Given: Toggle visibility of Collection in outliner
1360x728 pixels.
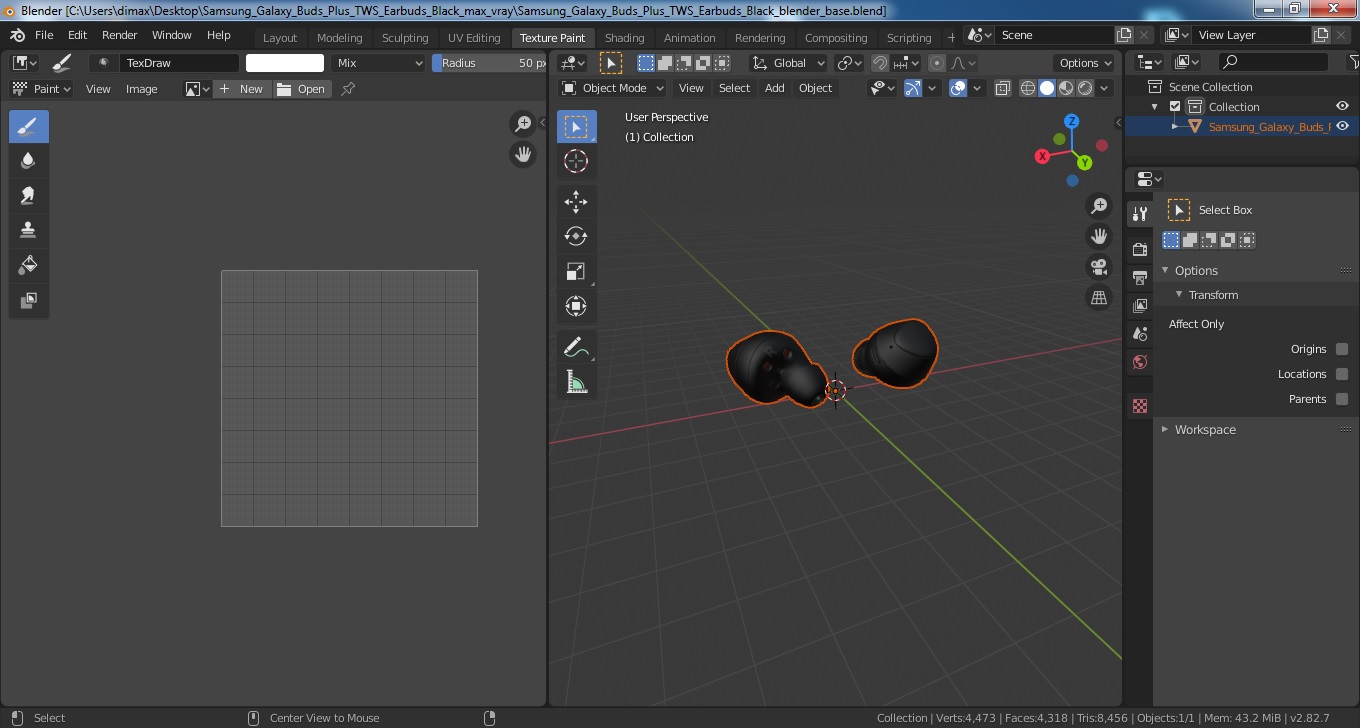Looking at the screenshot, I should click(1343, 107).
